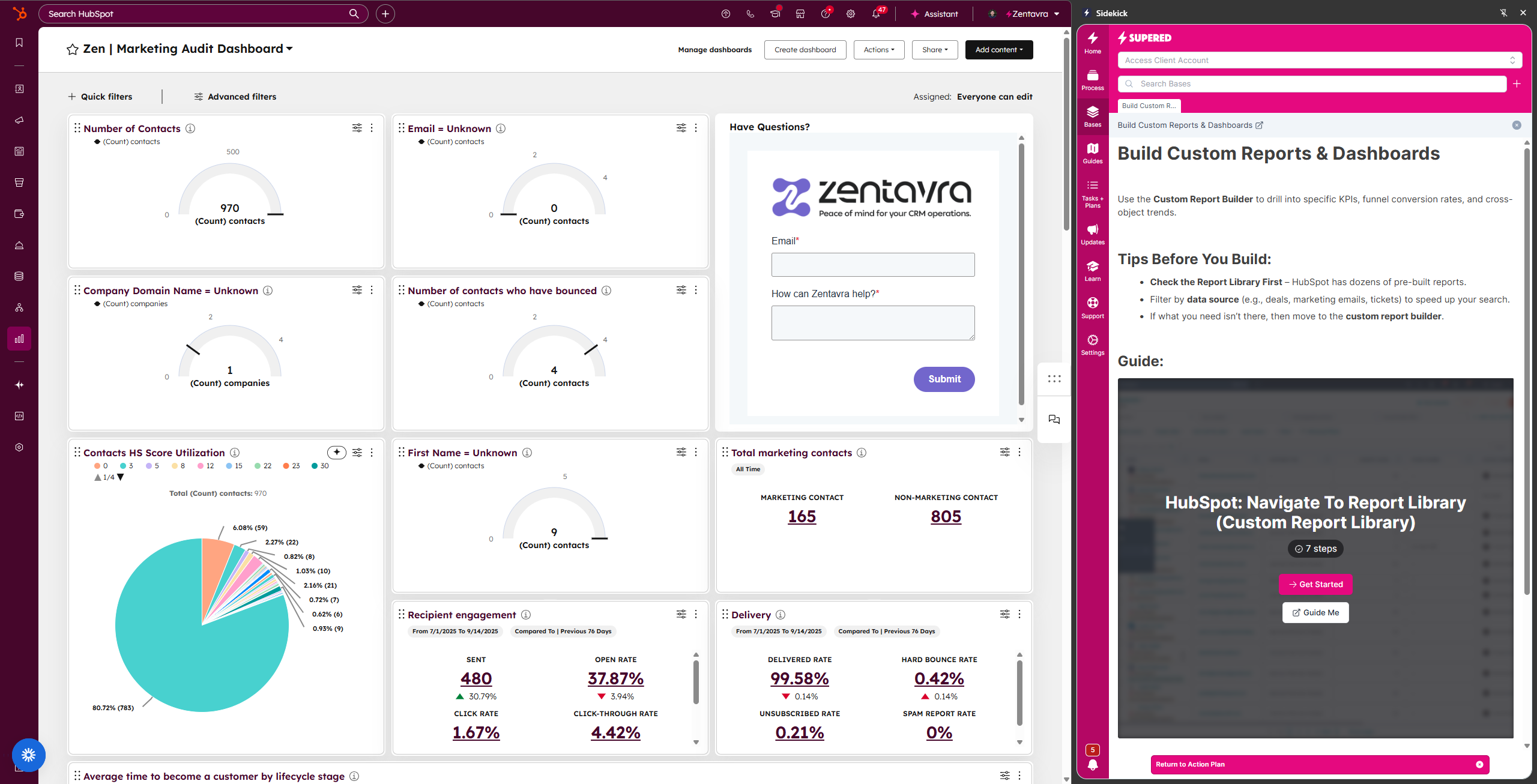Go to the next legend page arrow
Screen dimensions: 1537x784
click(x=121, y=477)
